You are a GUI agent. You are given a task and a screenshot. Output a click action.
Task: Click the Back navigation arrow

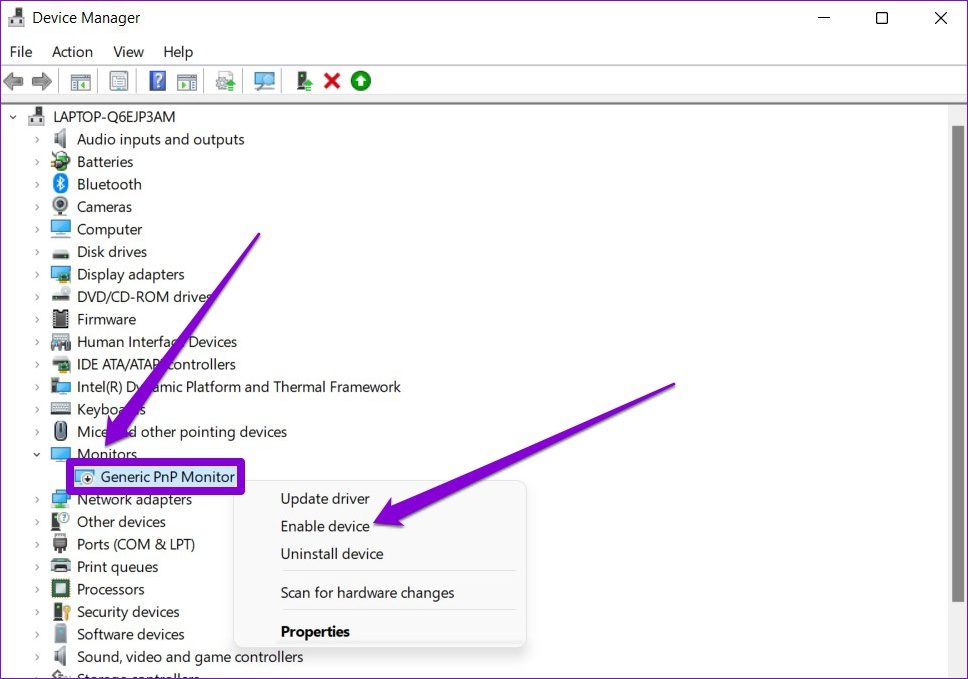(x=14, y=80)
